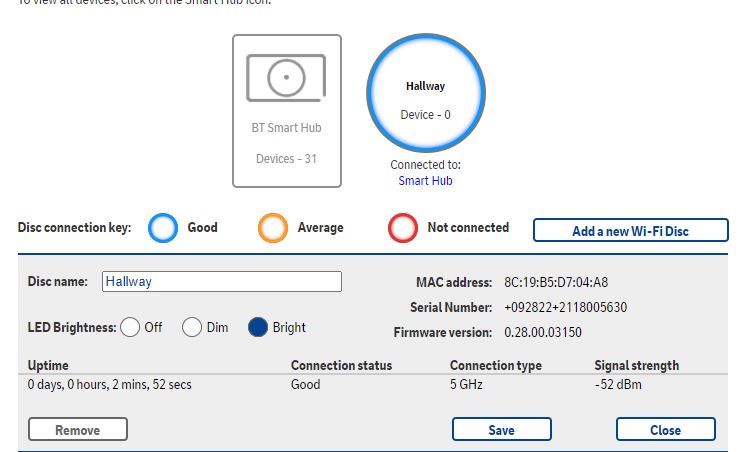The height and width of the screenshot is (452, 746).
Task: Click the Devices - 31 label
Action: coord(286,158)
